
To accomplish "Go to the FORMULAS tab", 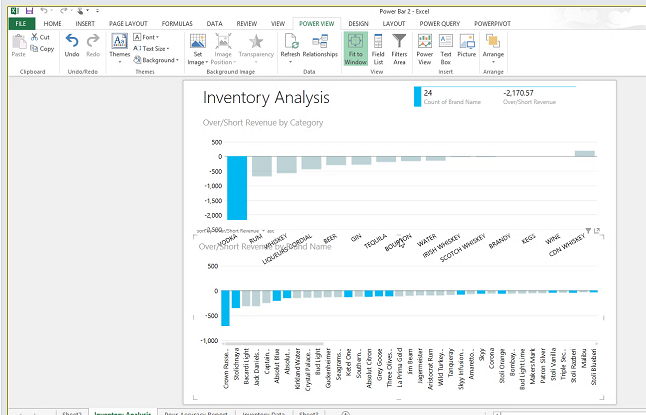I will [x=177, y=23].
